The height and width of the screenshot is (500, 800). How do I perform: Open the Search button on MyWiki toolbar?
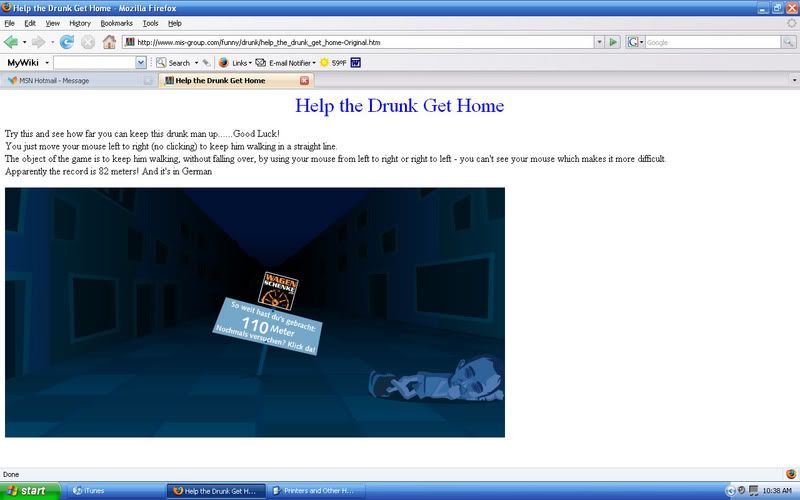click(174, 62)
